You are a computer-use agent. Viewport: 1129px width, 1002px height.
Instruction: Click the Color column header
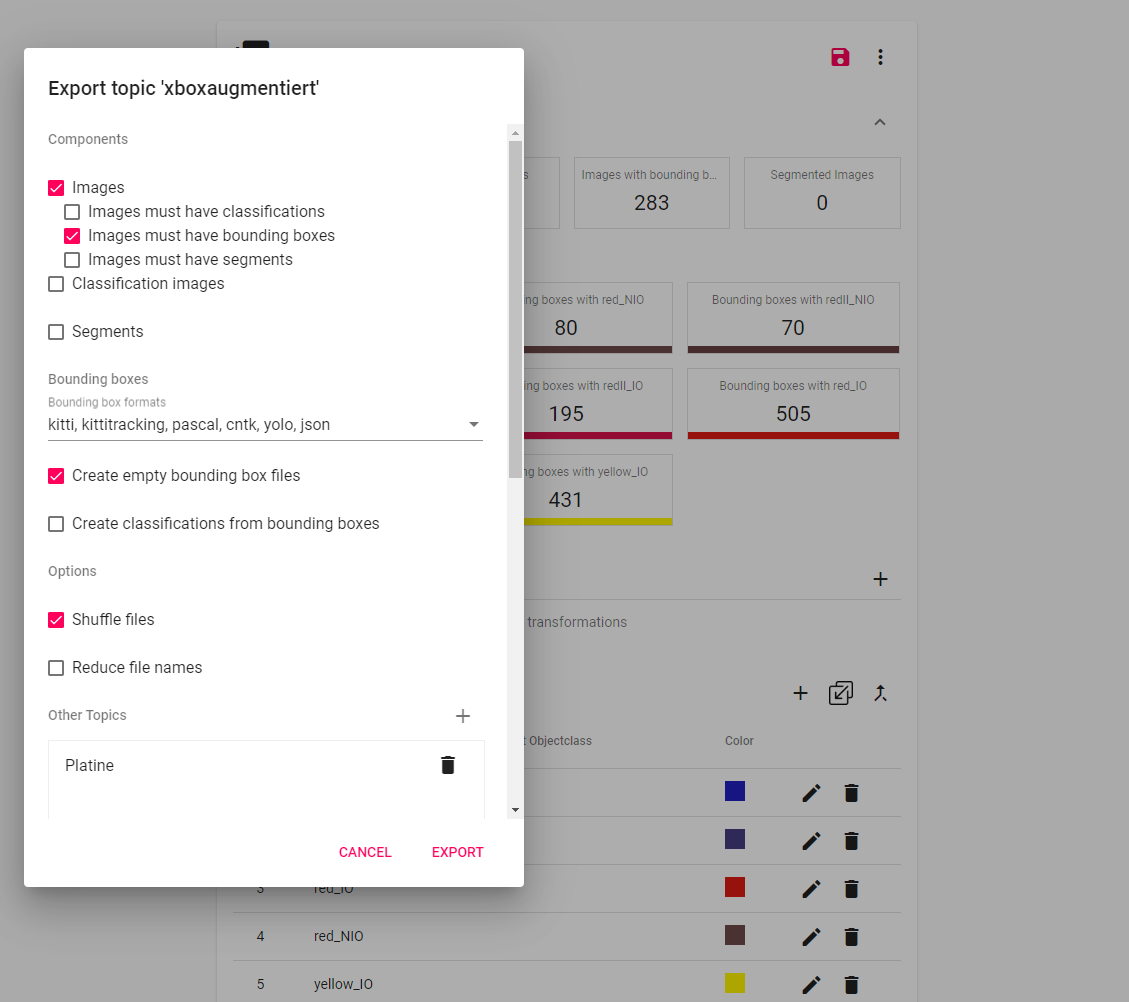[x=739, y=741]
